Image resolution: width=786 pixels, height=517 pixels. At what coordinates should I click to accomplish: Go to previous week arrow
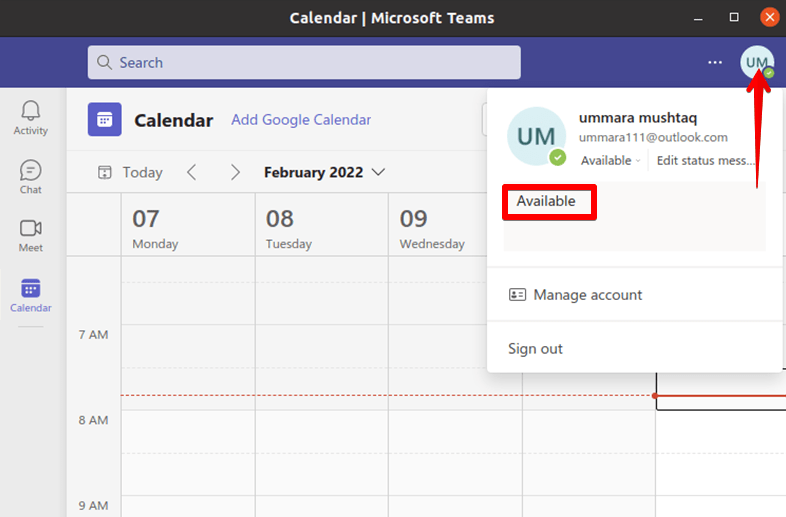(191, 172)
